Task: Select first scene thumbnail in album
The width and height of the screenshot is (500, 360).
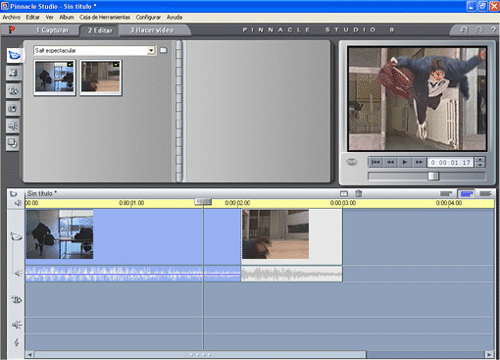Action: pos(55,78)
